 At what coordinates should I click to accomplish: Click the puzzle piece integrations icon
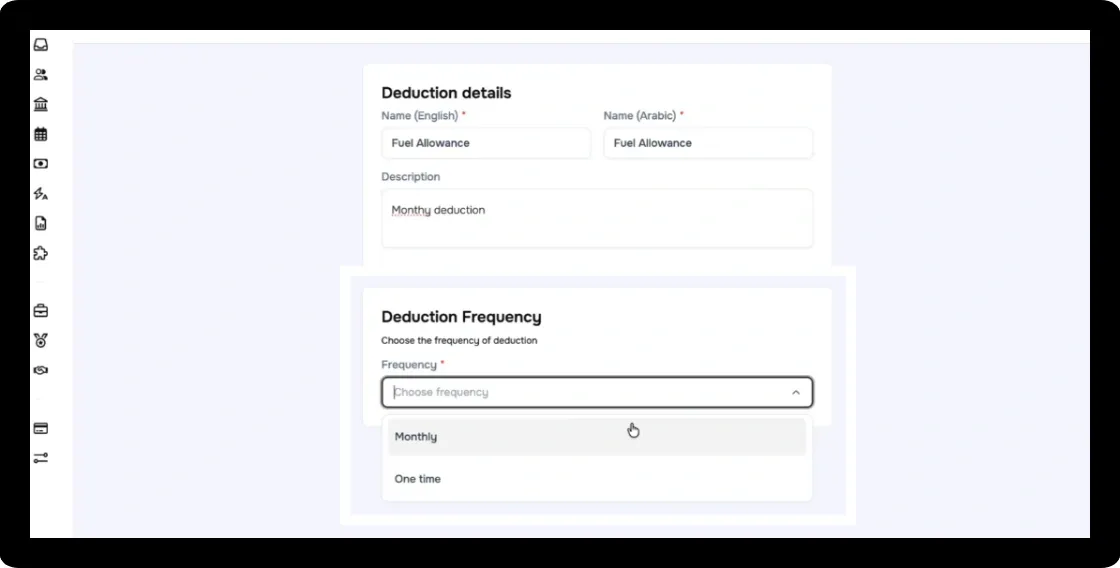pos(41,253)
